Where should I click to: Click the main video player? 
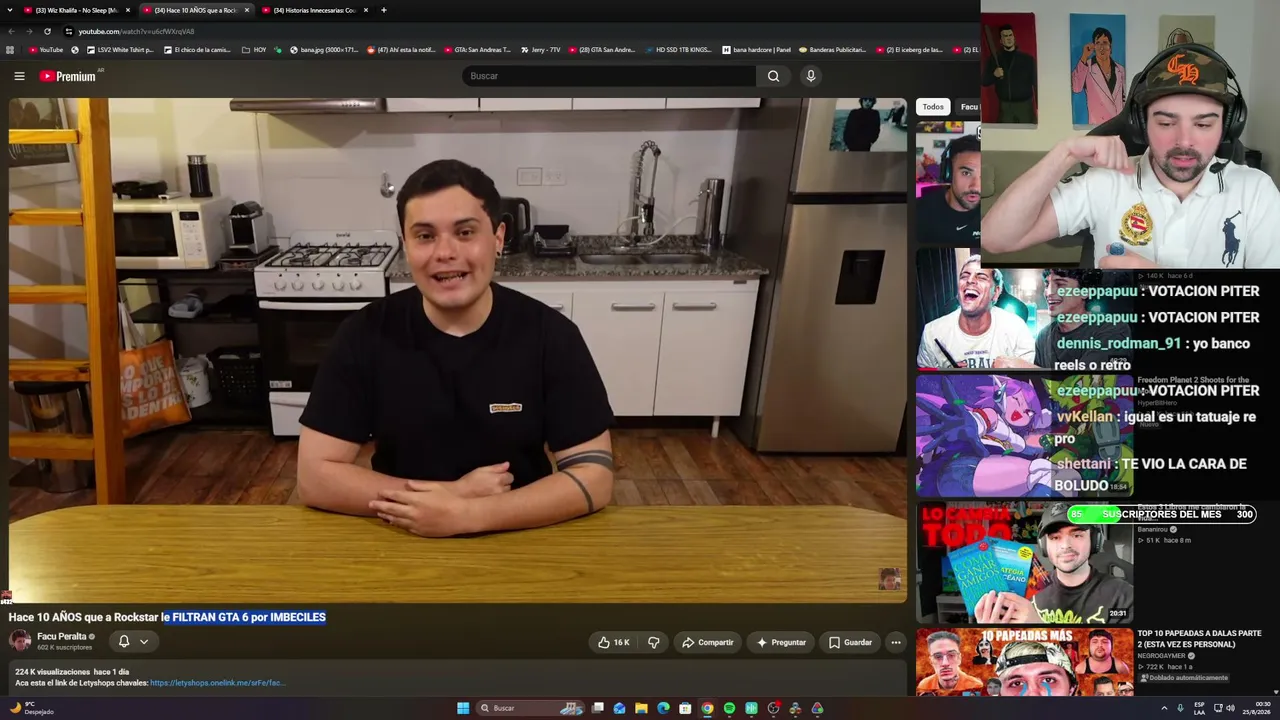tap(458, 350)
